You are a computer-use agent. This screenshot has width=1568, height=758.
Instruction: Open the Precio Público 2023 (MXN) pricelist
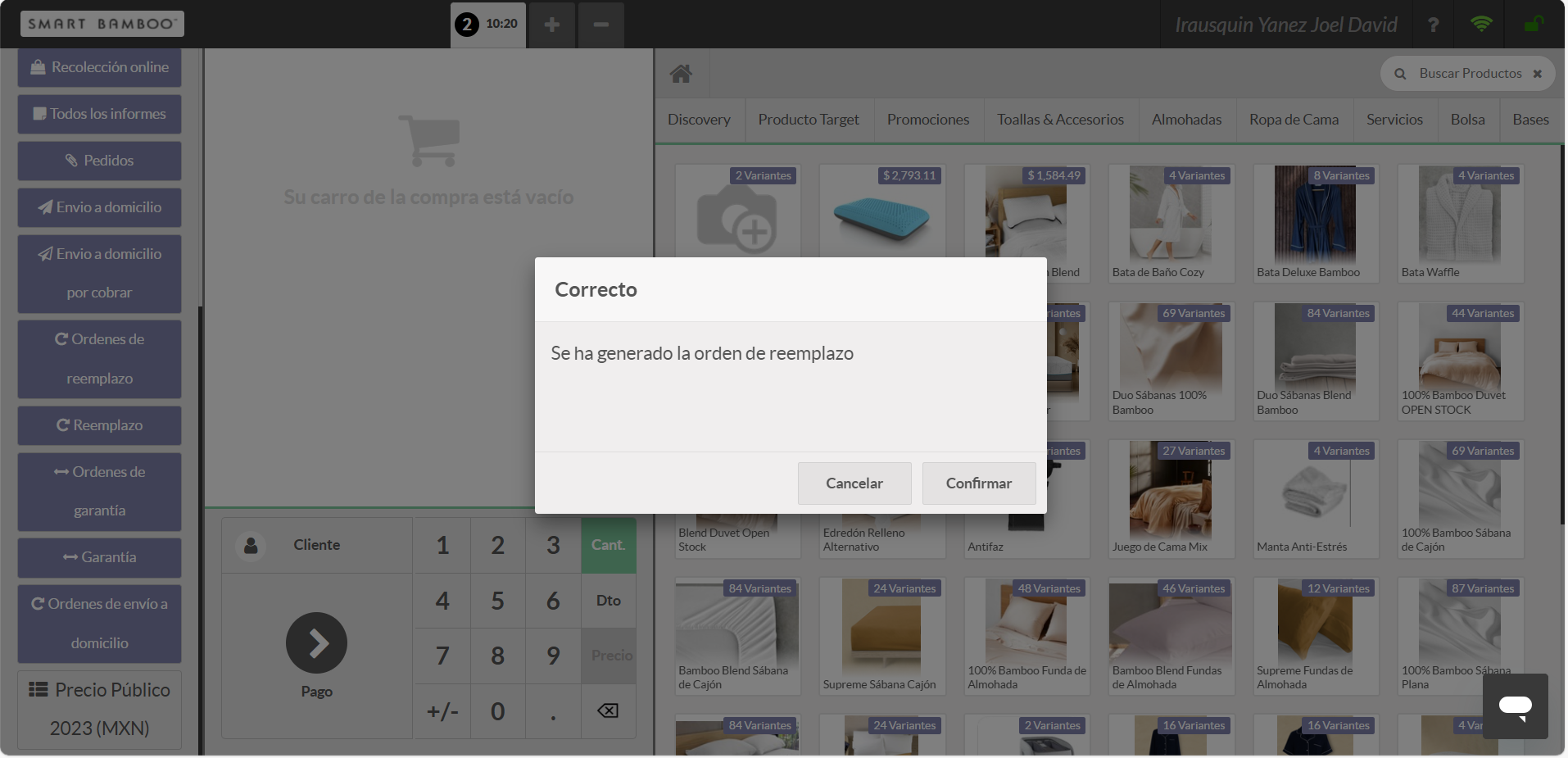(x=99, y=709)
